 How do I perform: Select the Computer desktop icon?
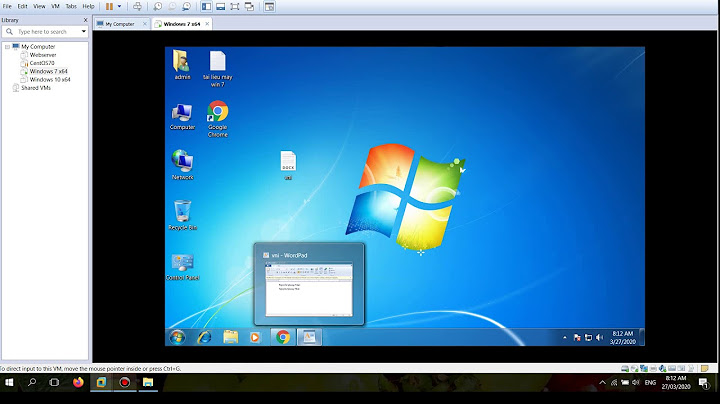[x=182, y=117]
